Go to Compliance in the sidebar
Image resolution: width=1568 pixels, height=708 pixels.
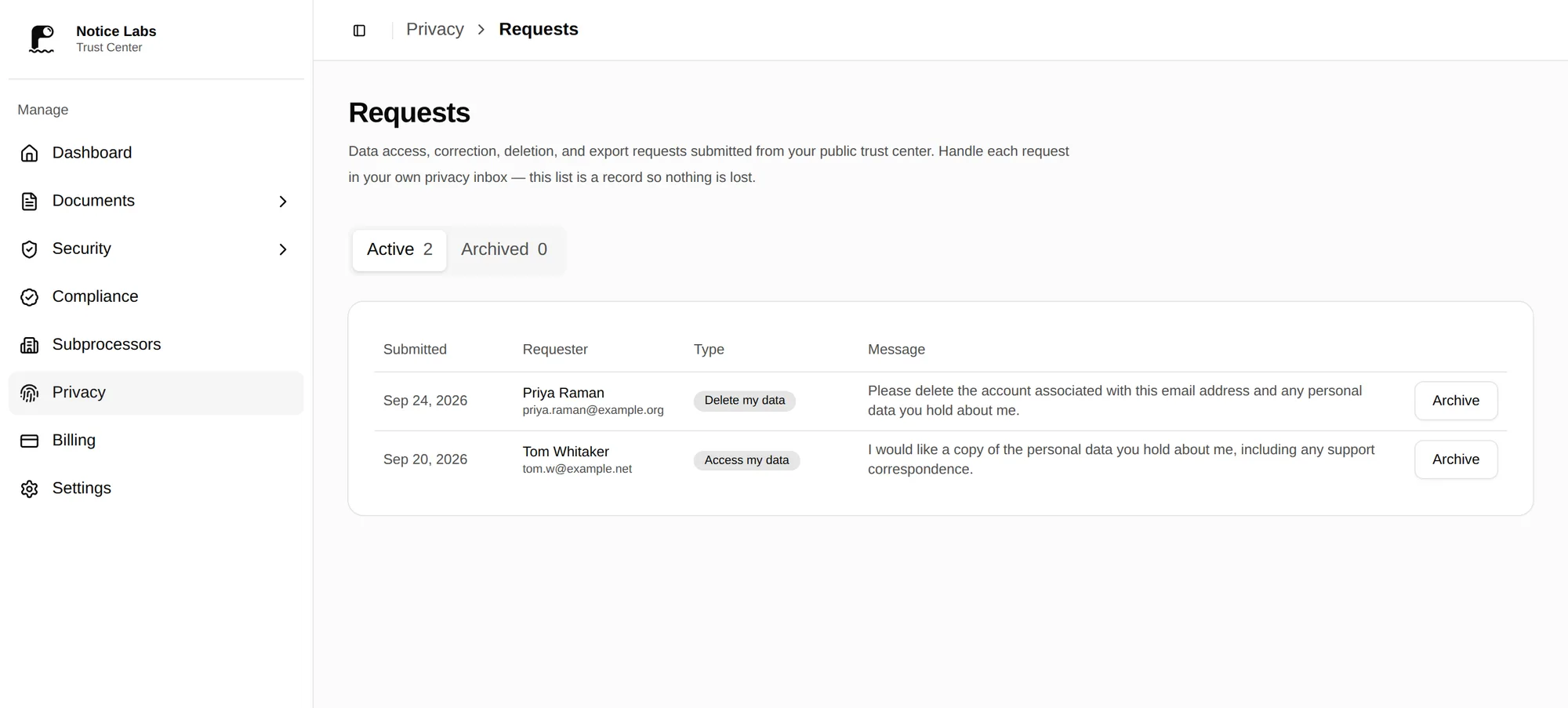tap(156, 297)
